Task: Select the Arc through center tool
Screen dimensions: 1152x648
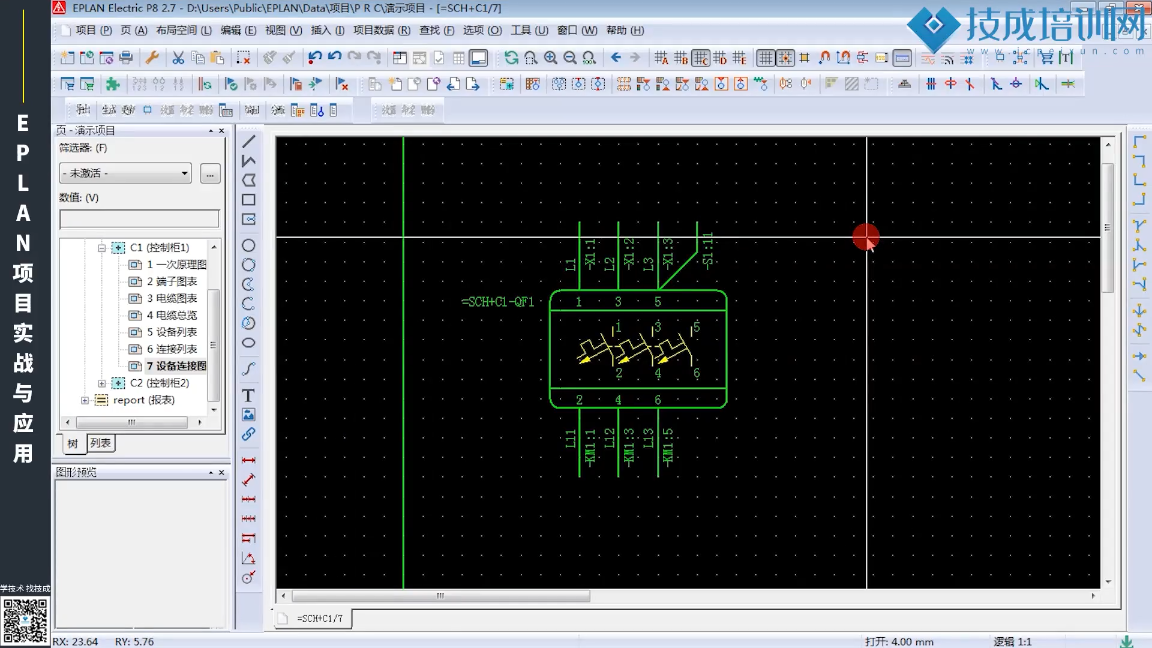Action: pyautogui.click(x=248, y=284)
